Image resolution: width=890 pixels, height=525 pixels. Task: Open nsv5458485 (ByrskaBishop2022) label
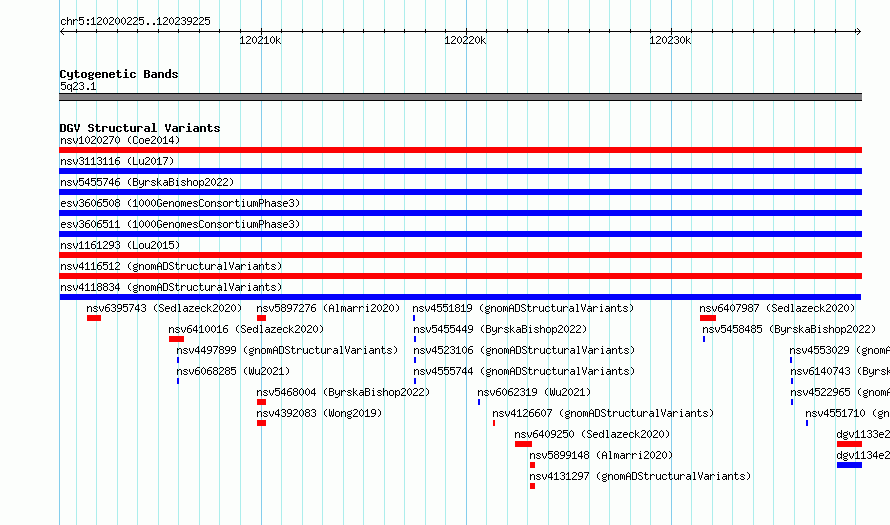pyautogui.click(x=789, y=329)
